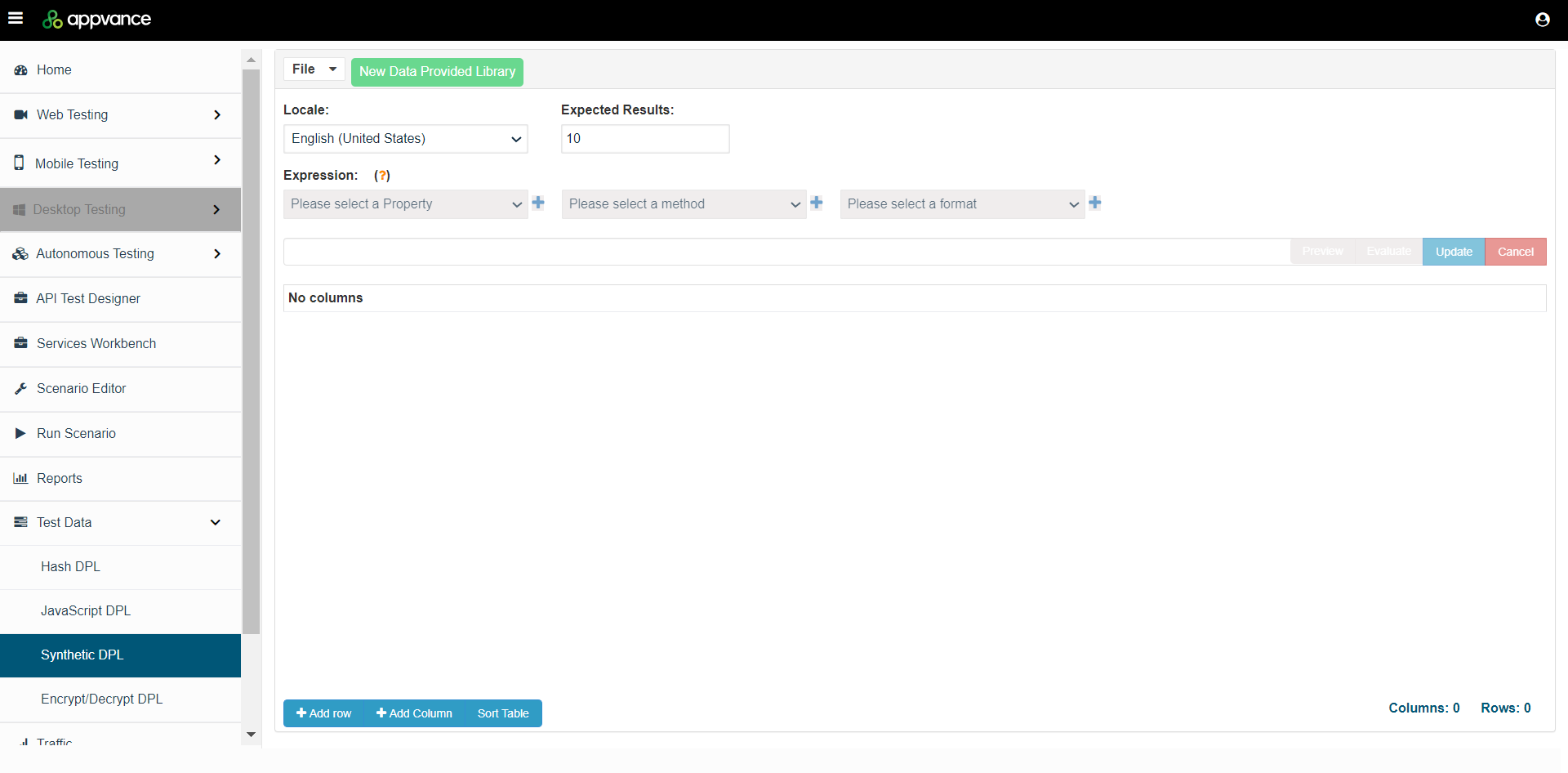Click the Expression help question mark
1568x773 pixels.
pos(382,176)
